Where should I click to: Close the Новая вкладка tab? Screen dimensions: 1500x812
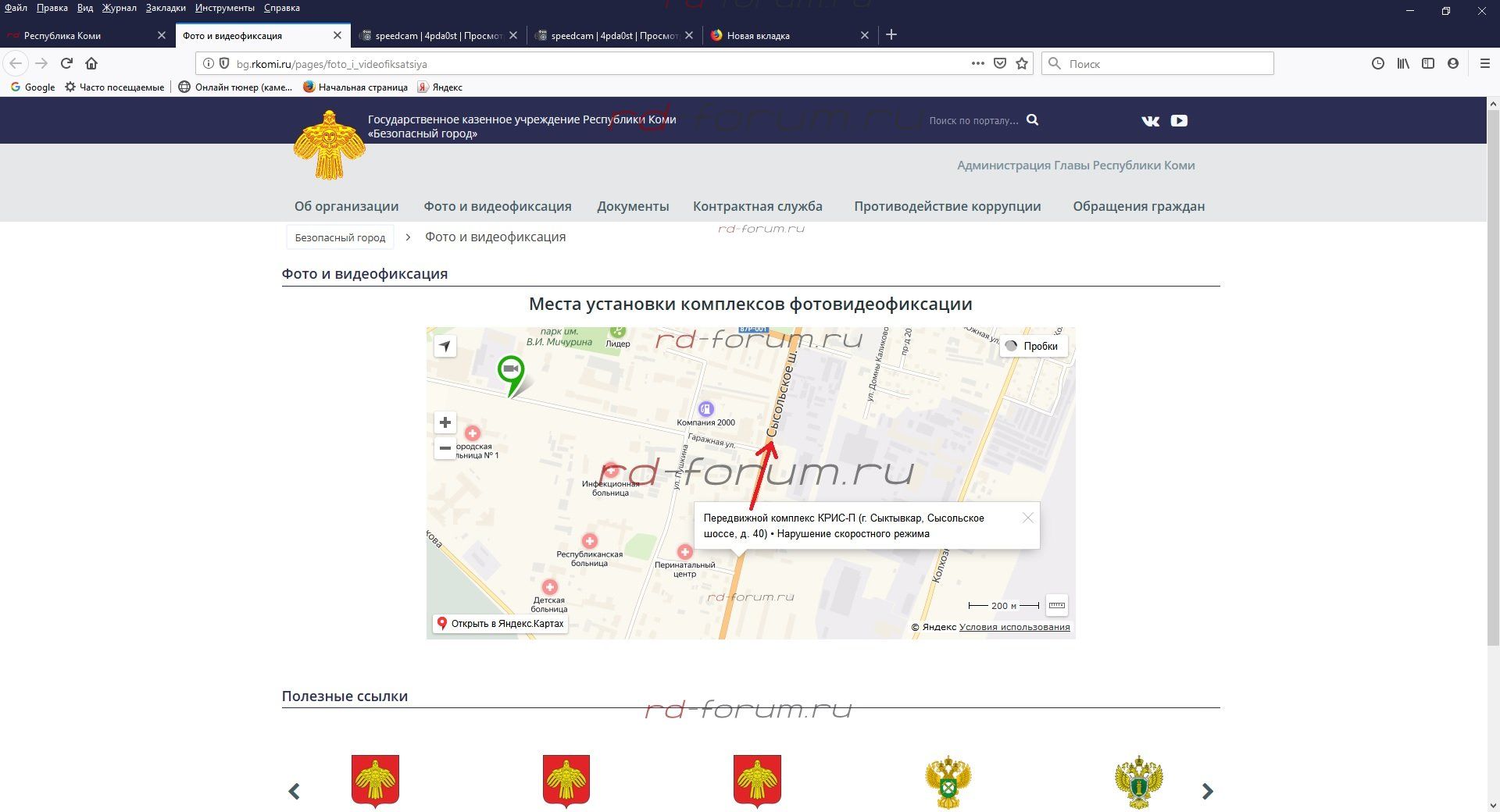[x=864, y=35]
